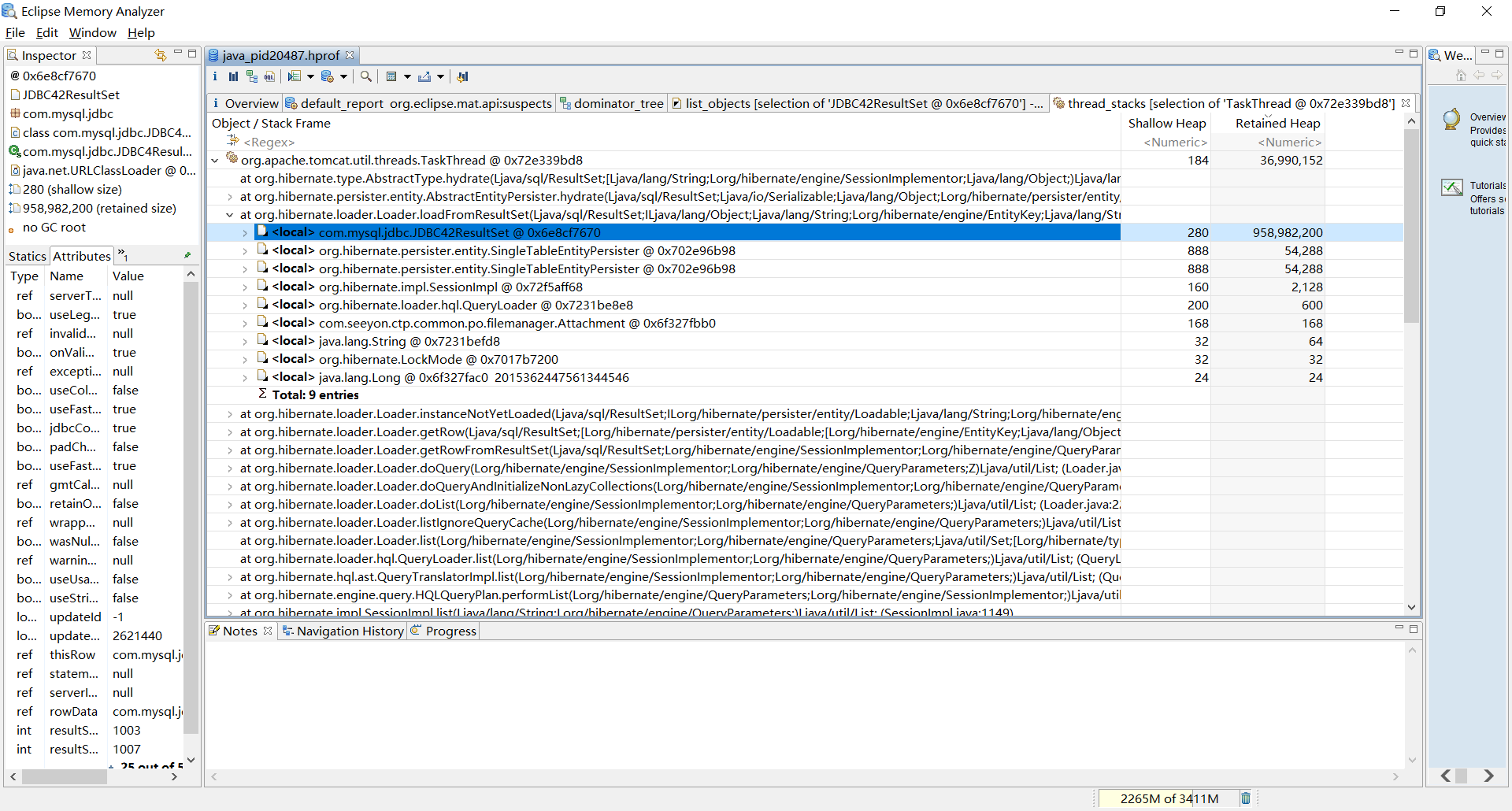Select the java.net.URLClassLoader row in Inspector
1512x811 pixels.
click(102, 170)
